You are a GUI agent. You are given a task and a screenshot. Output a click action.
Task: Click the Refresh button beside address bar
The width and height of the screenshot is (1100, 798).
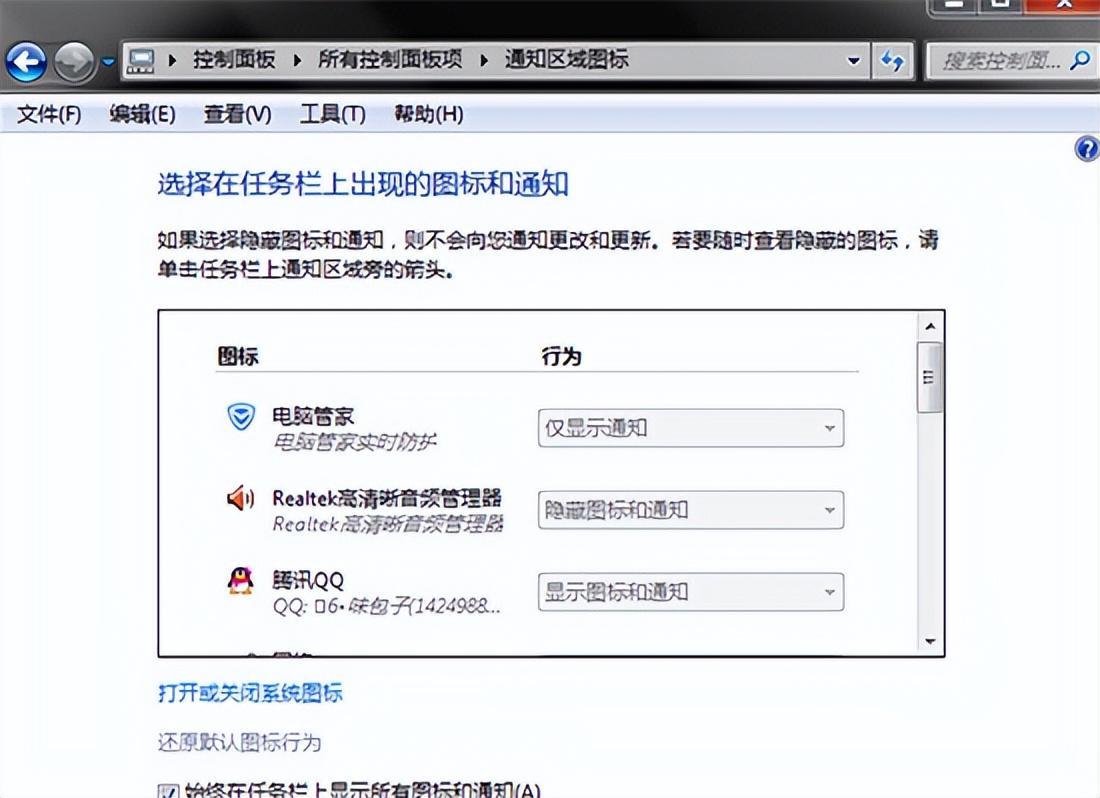click(892, 61)
